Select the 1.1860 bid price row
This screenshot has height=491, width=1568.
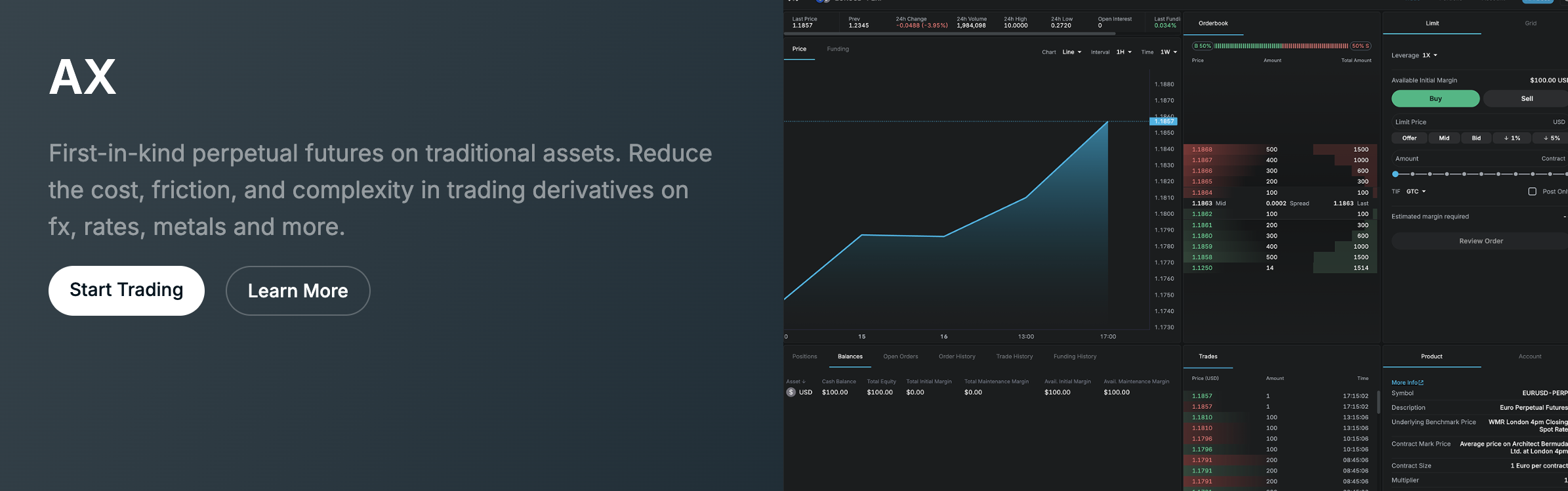1280,236
